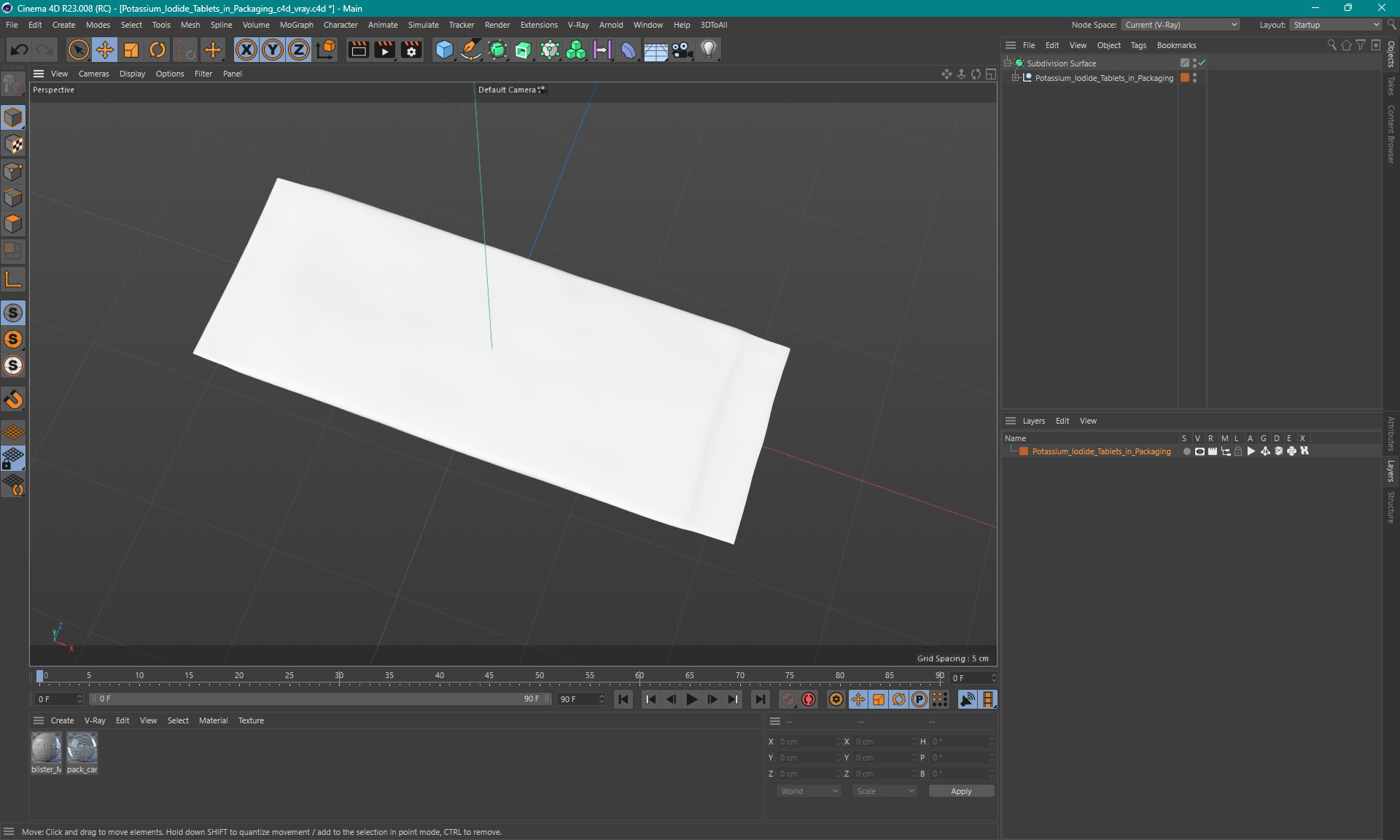
Task: Open the viewport Display menu
Action: [x=132, y=74]
